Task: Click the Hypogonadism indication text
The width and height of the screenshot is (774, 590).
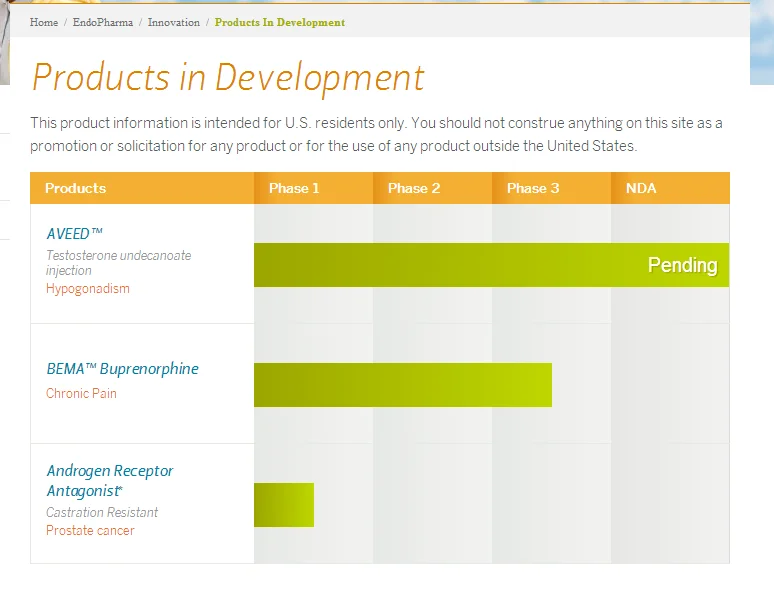Action: click(88, 288)
